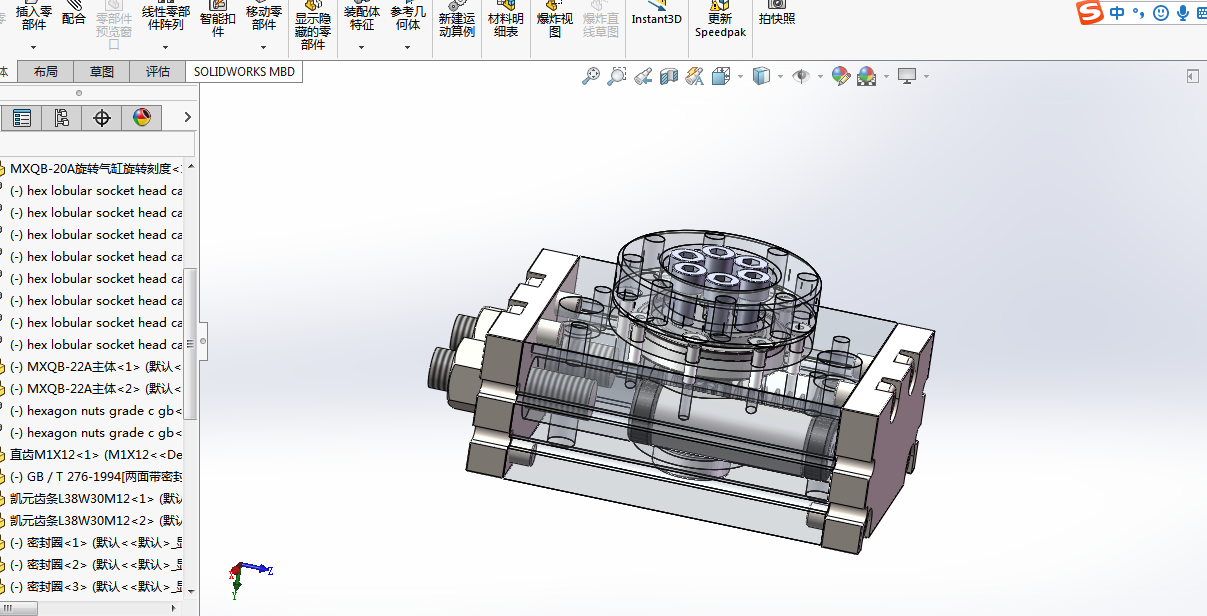Click the 插入零部件 tool
This screenshot has height=616, width=1207.
[x=33, y=17]
